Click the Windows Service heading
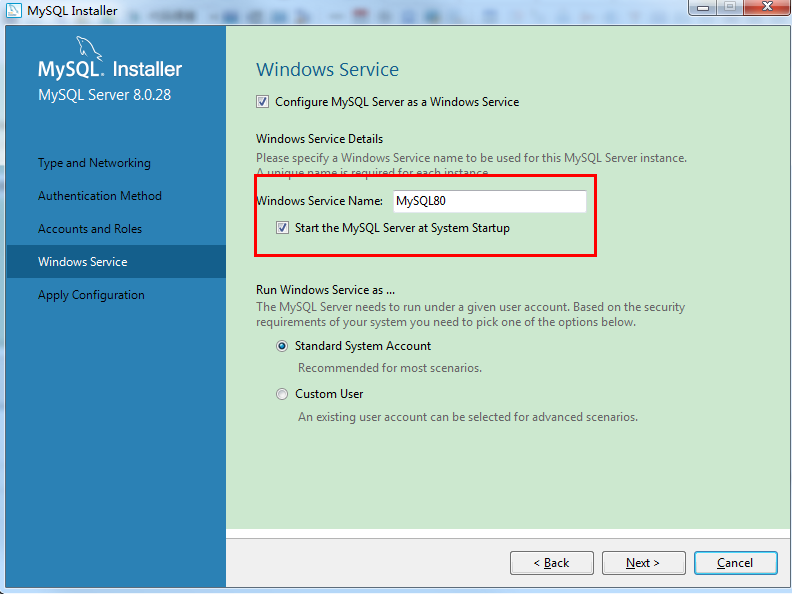Viewport: 792px width, 594px height. pos(327,70)
